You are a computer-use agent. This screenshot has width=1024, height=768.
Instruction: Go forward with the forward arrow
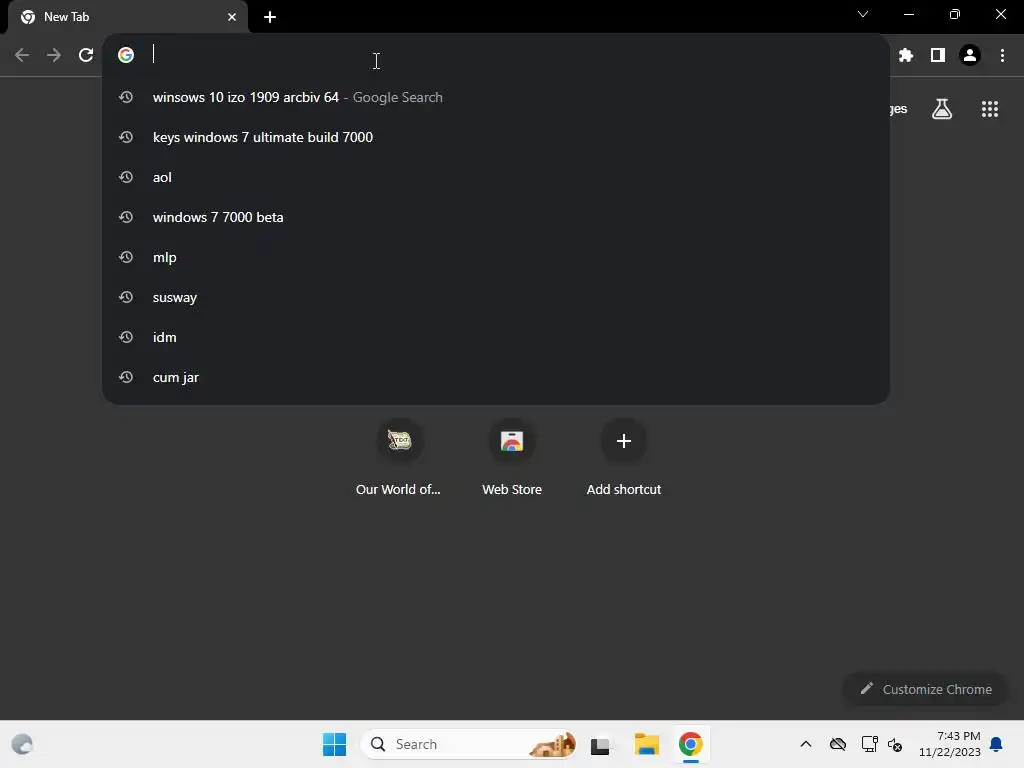click(x=54, y=55)
